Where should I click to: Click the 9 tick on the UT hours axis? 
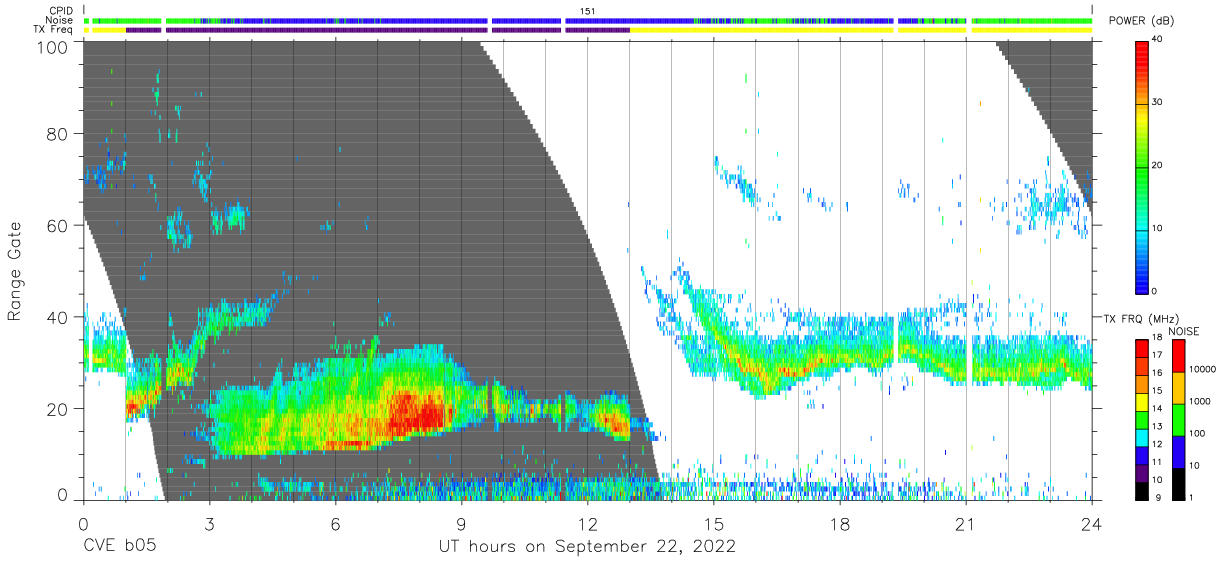coord(461,523)
